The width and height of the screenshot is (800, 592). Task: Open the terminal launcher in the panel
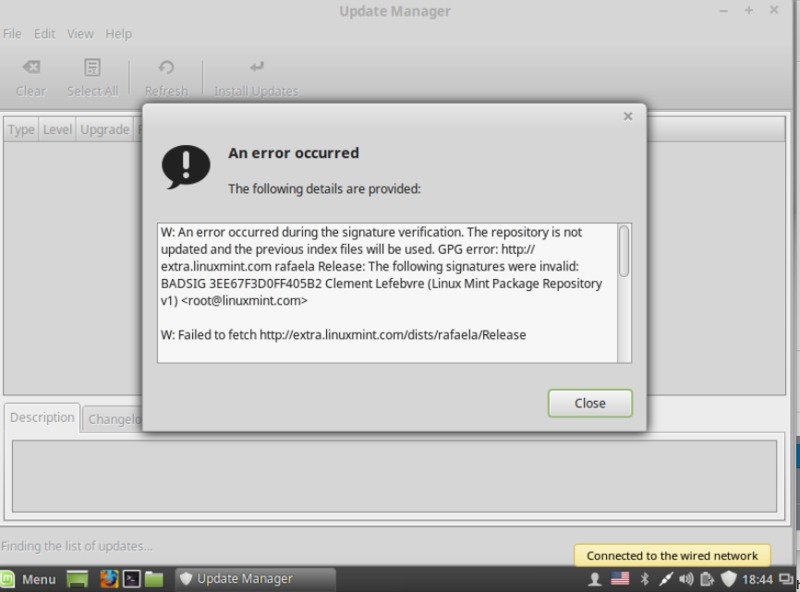pyautogui.click(x=131, y=579)
